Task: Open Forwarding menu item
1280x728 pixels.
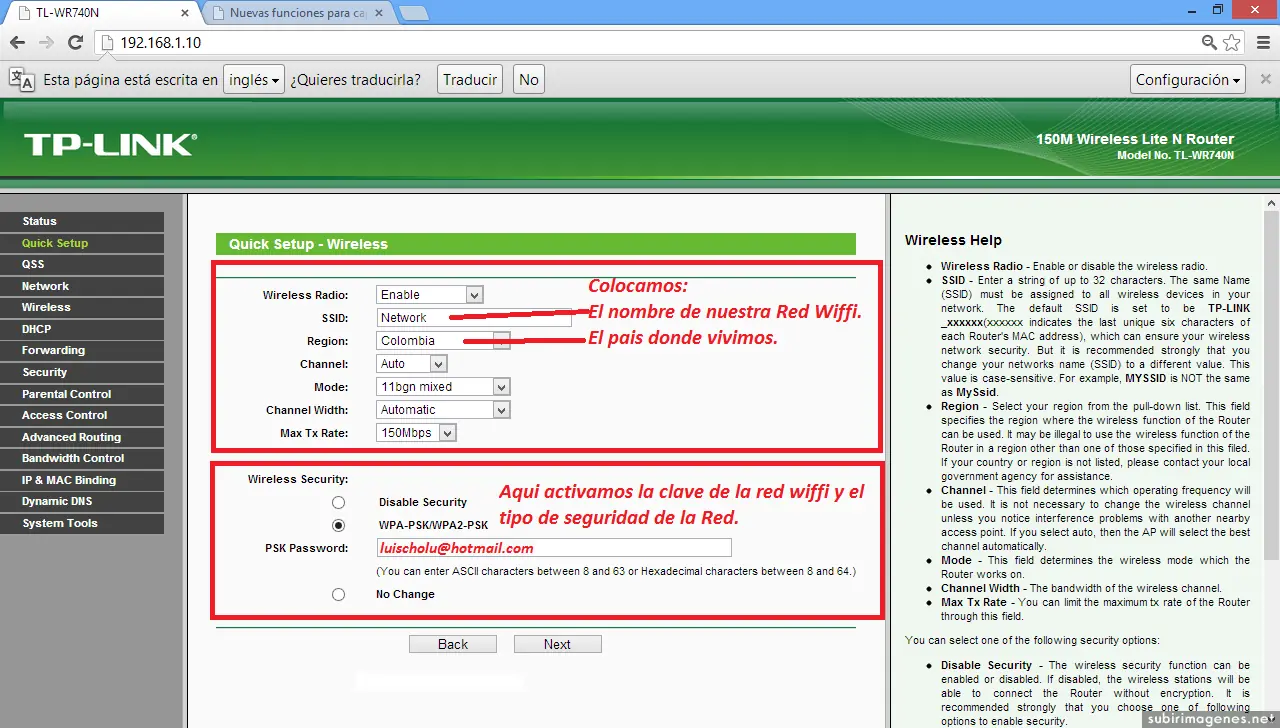Action: (x=82, y=350)
